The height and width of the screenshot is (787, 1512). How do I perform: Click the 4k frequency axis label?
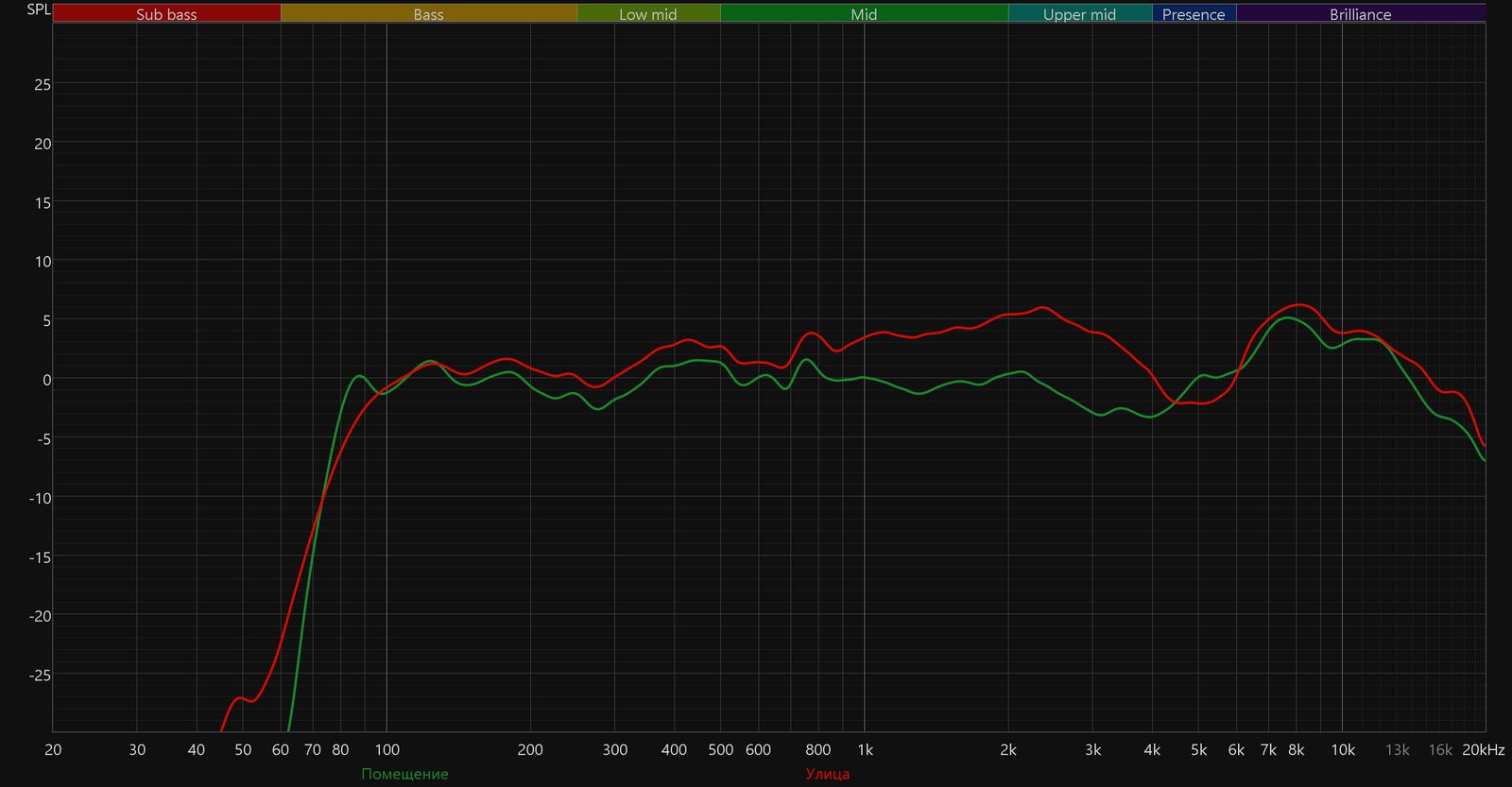coord(1152,749)
